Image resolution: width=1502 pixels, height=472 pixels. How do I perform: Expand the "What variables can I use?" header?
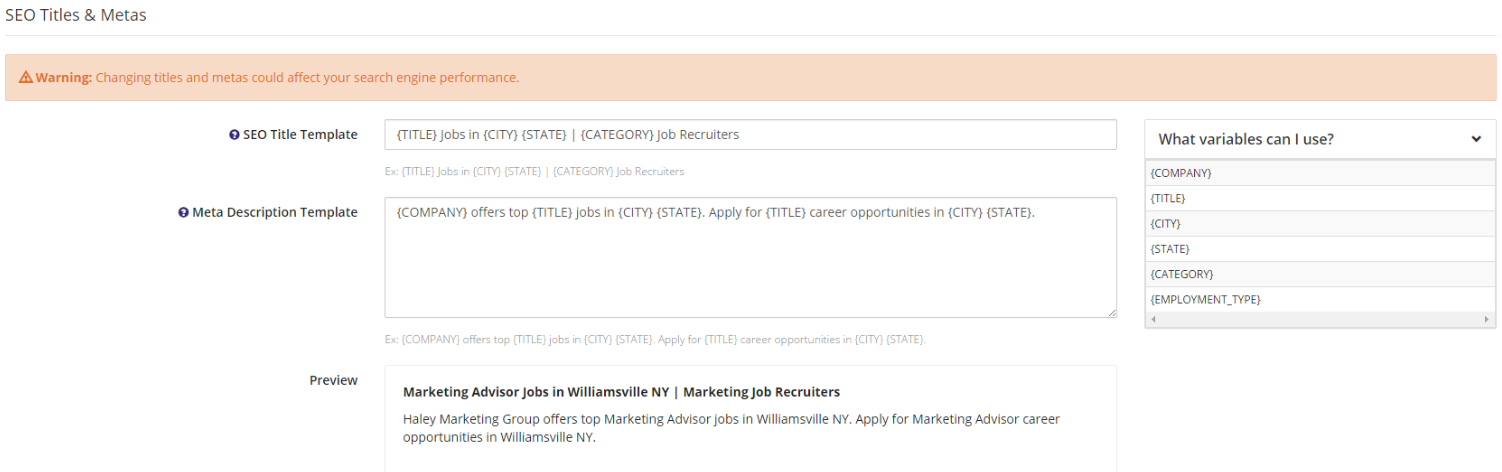[x=1320, y=140]
